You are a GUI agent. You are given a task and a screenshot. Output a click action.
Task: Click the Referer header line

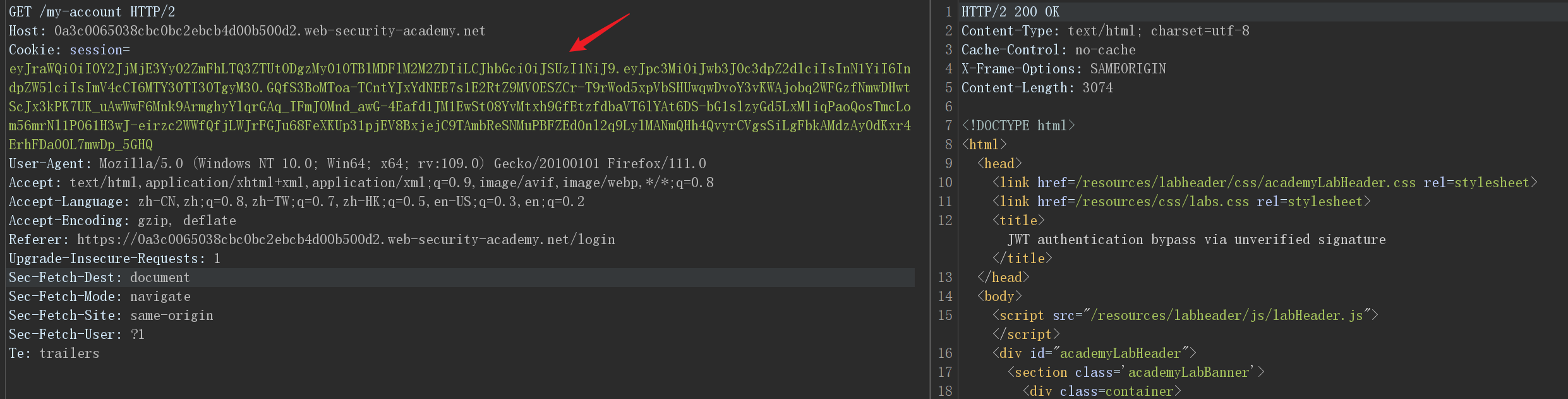(312, 239)
